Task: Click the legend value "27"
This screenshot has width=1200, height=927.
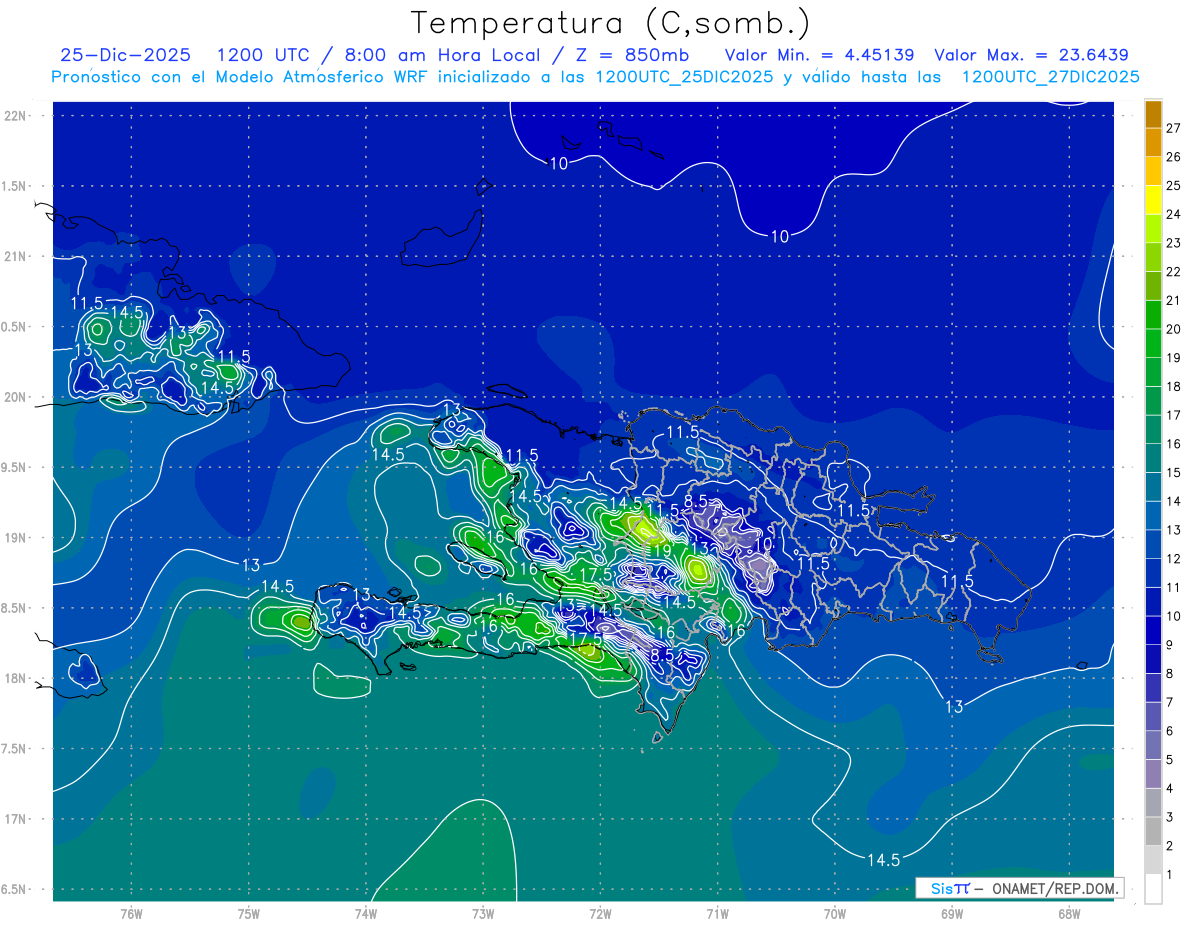Action: [x=1173, y=128]
